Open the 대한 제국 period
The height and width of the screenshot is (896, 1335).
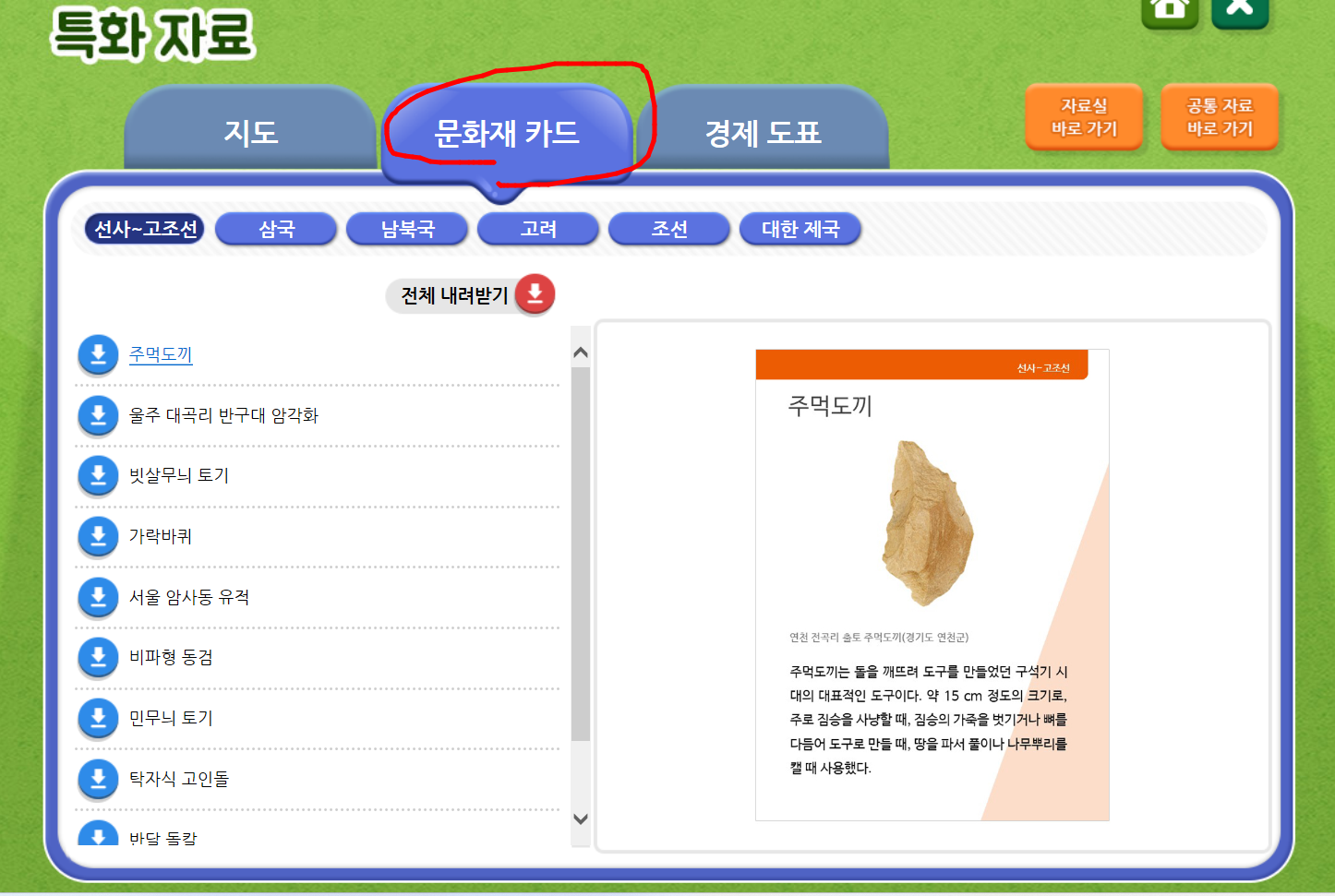pyautogui.click(x=800, y=229)
